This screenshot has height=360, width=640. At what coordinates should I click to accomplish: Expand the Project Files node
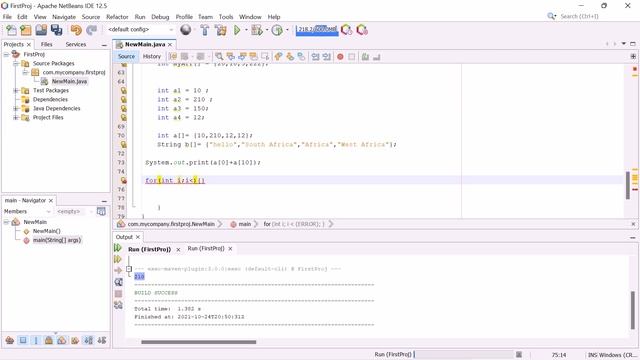tap(16, 117)
